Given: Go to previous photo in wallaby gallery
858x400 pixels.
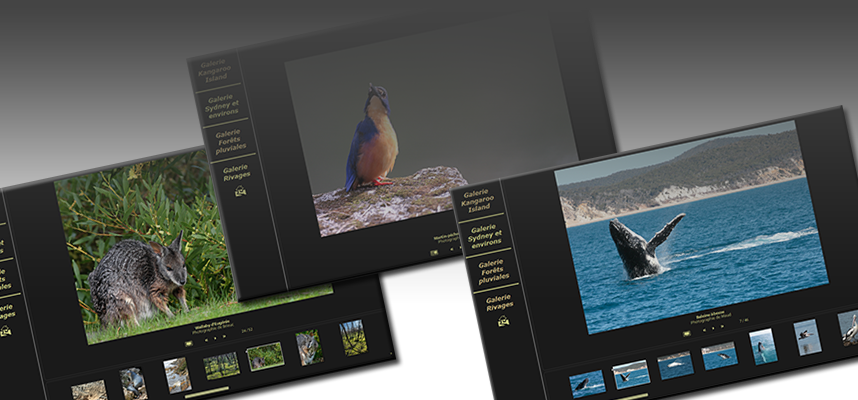Looking at the screenshot, I should [x=206, y=340].
